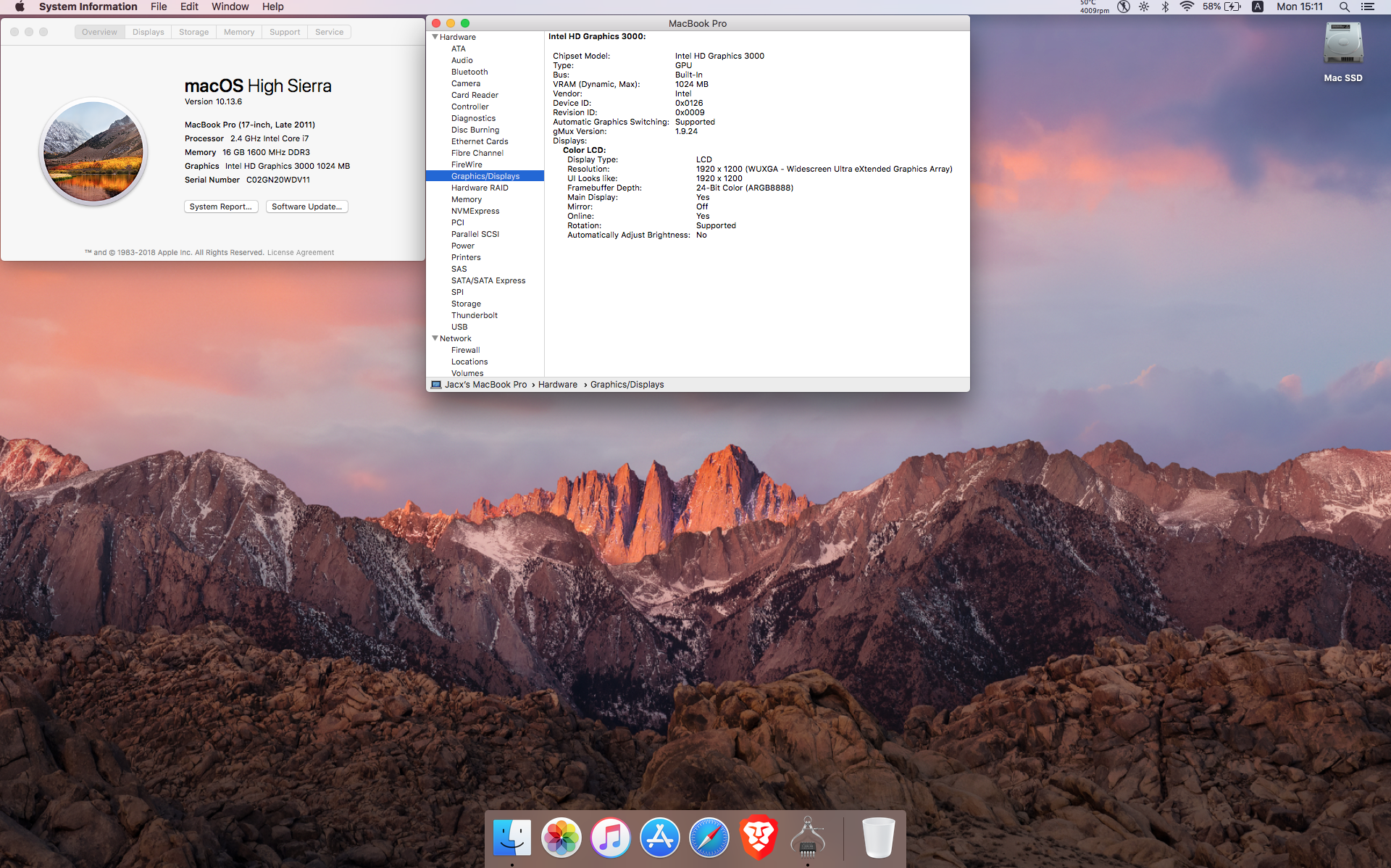The image size is (1391, 868).
Task: Switch to the Displays tab
Action: click(x=149, y=32)
